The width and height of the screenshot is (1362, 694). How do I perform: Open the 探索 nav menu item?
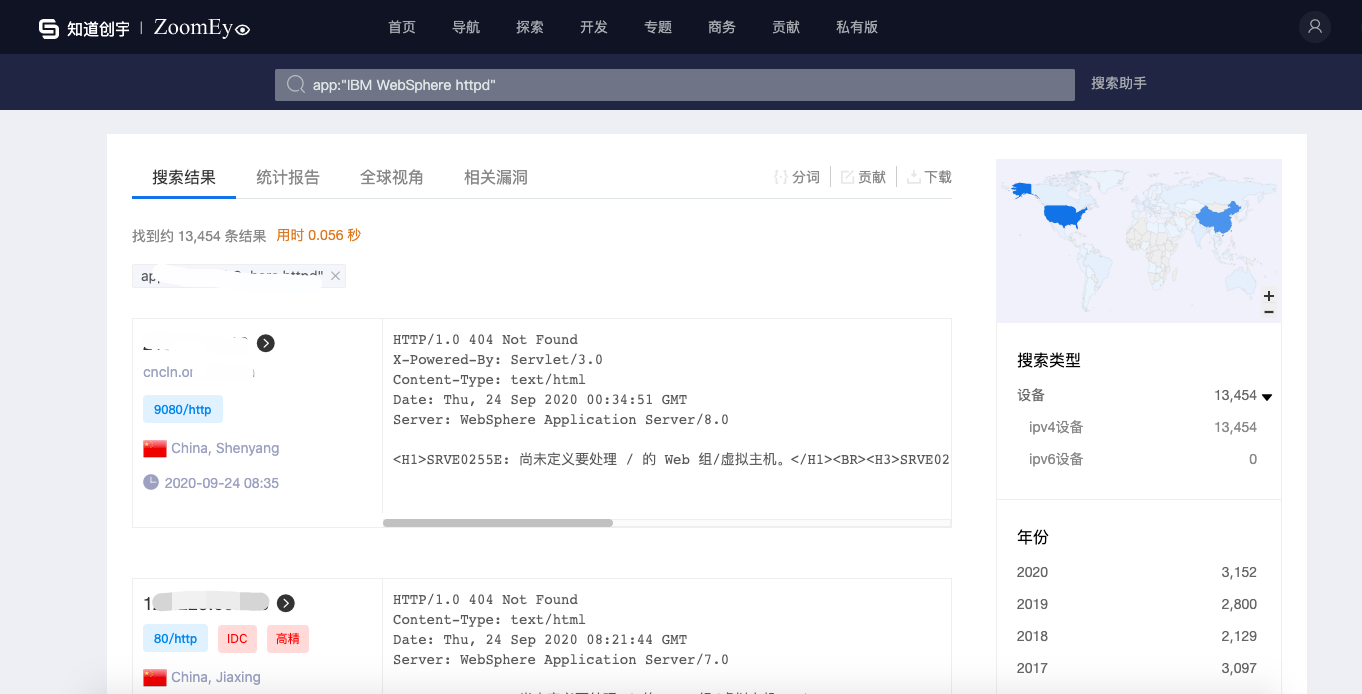coord(530,27)
